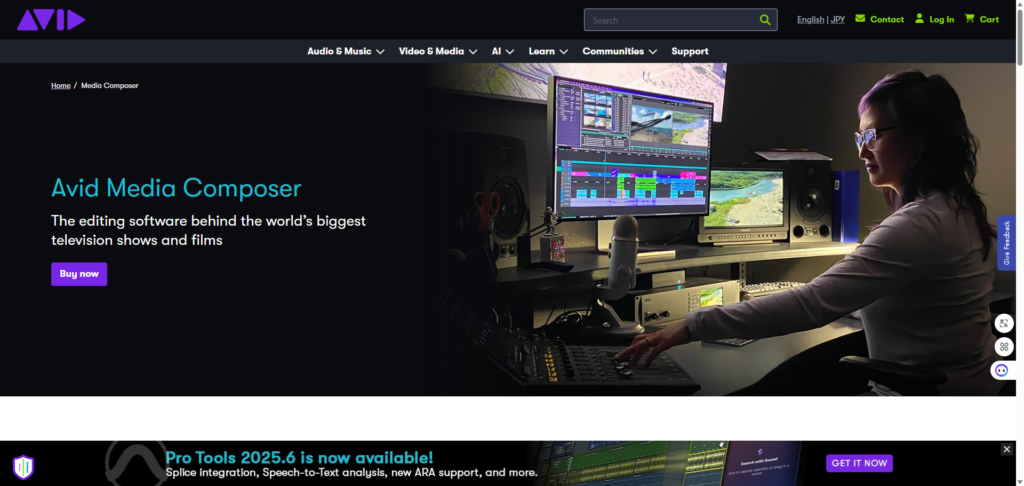Click the Avid Media Composer heading
Image resolution: width=1024 pixels, height=486 pixels.
(x=176, y=188)
